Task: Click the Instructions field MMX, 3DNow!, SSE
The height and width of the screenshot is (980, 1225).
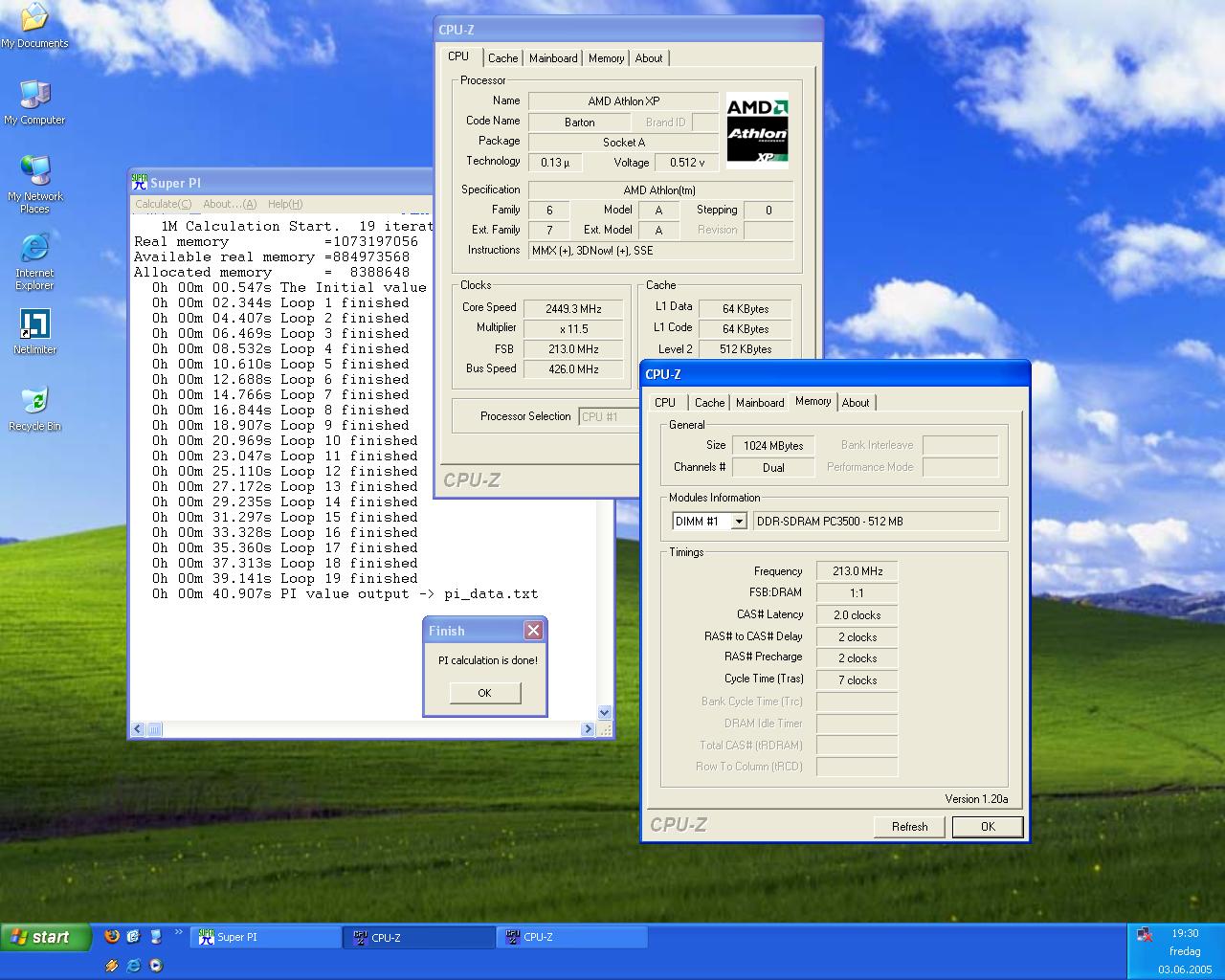Action: 660,251
